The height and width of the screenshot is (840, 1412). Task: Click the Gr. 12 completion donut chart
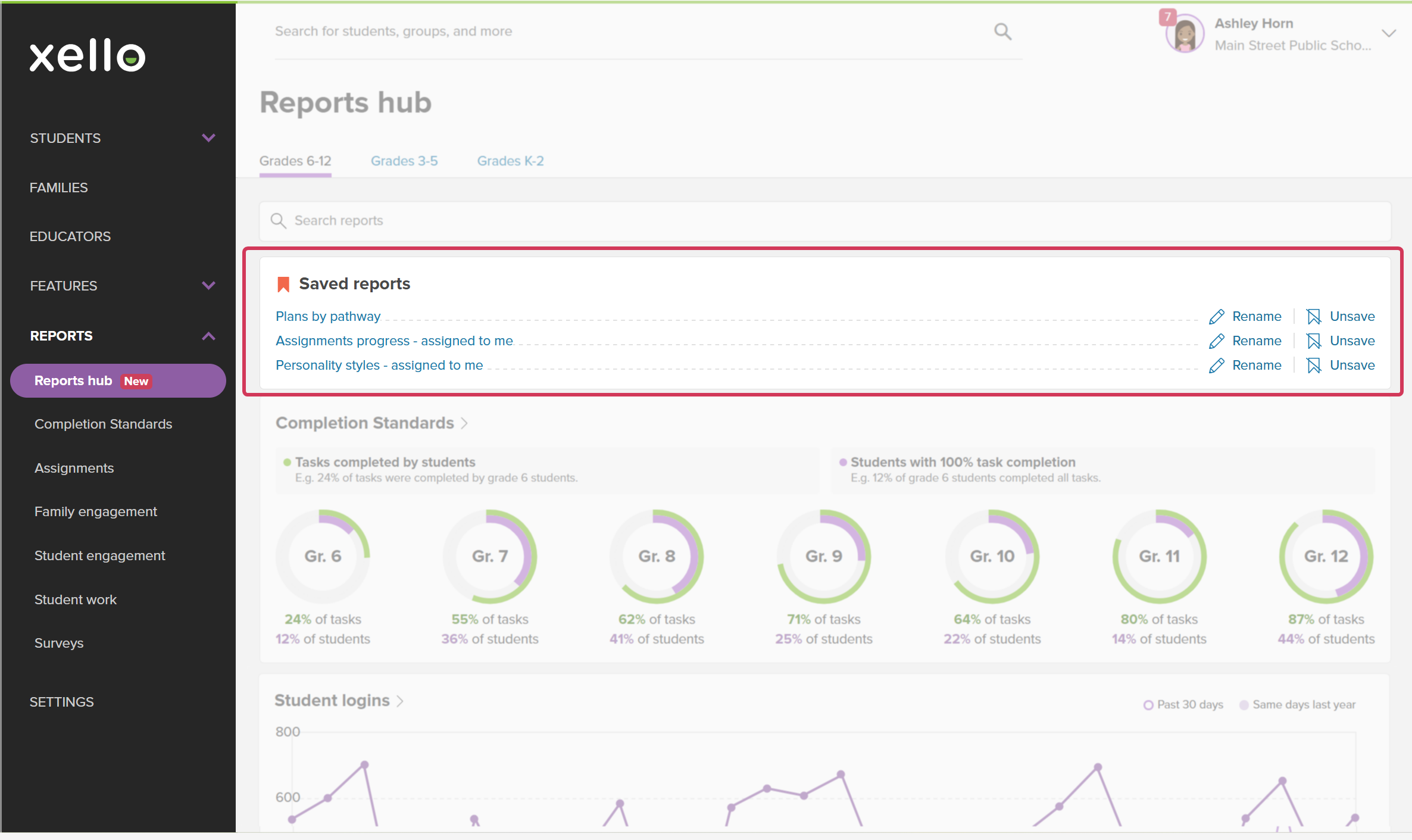click(1326, 557)
